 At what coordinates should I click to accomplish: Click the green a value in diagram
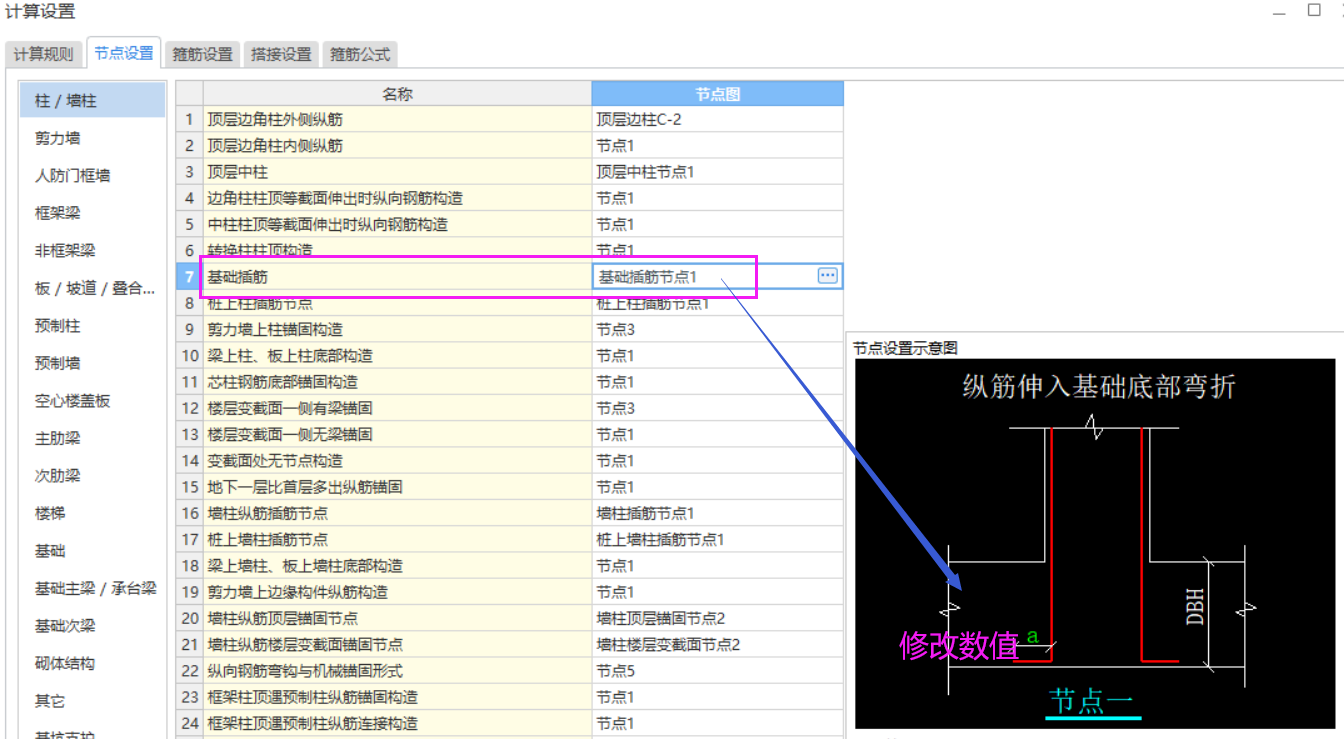click(x=1032, y=637)
